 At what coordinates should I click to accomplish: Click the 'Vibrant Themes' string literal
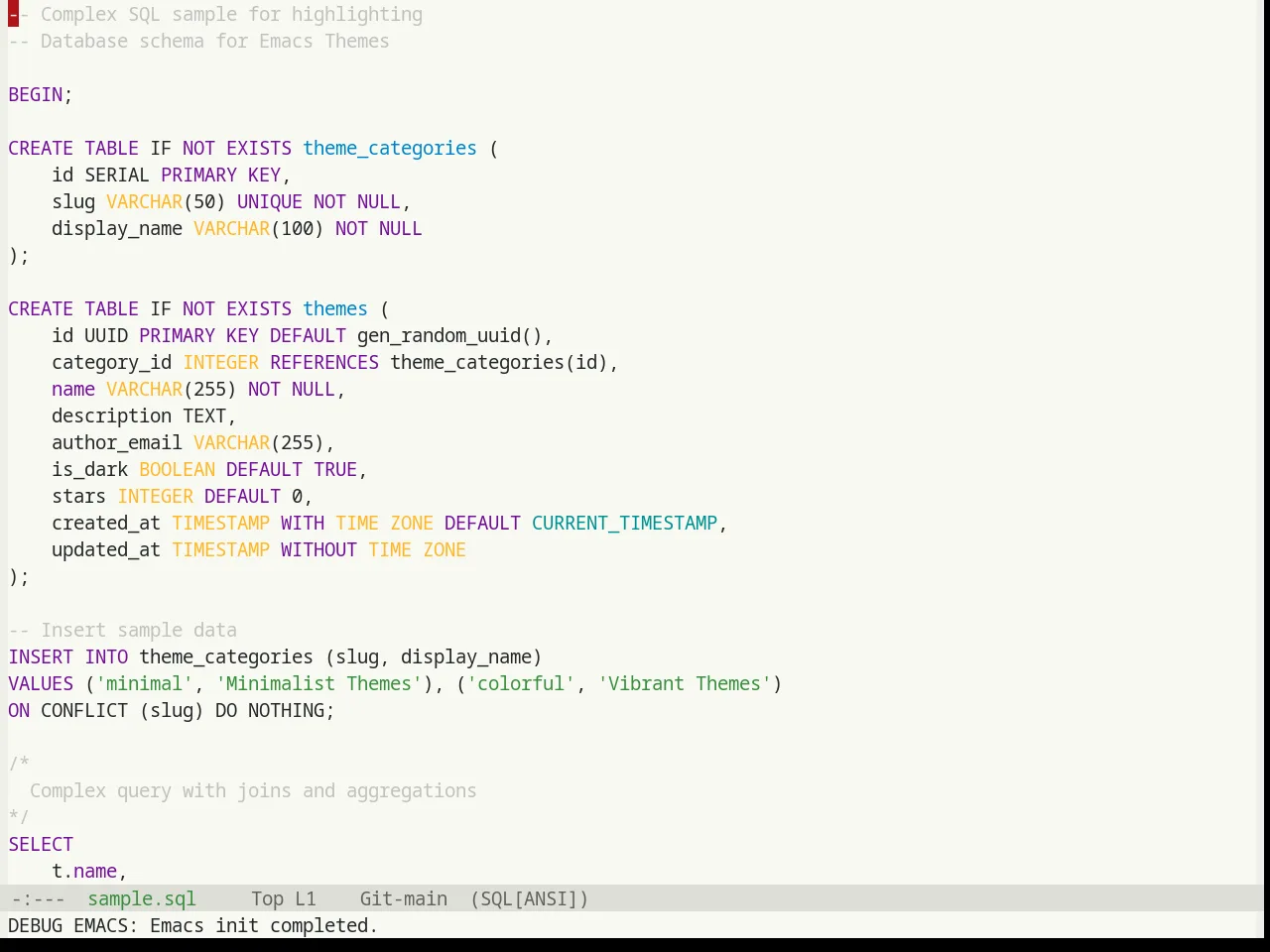(685, 683)
